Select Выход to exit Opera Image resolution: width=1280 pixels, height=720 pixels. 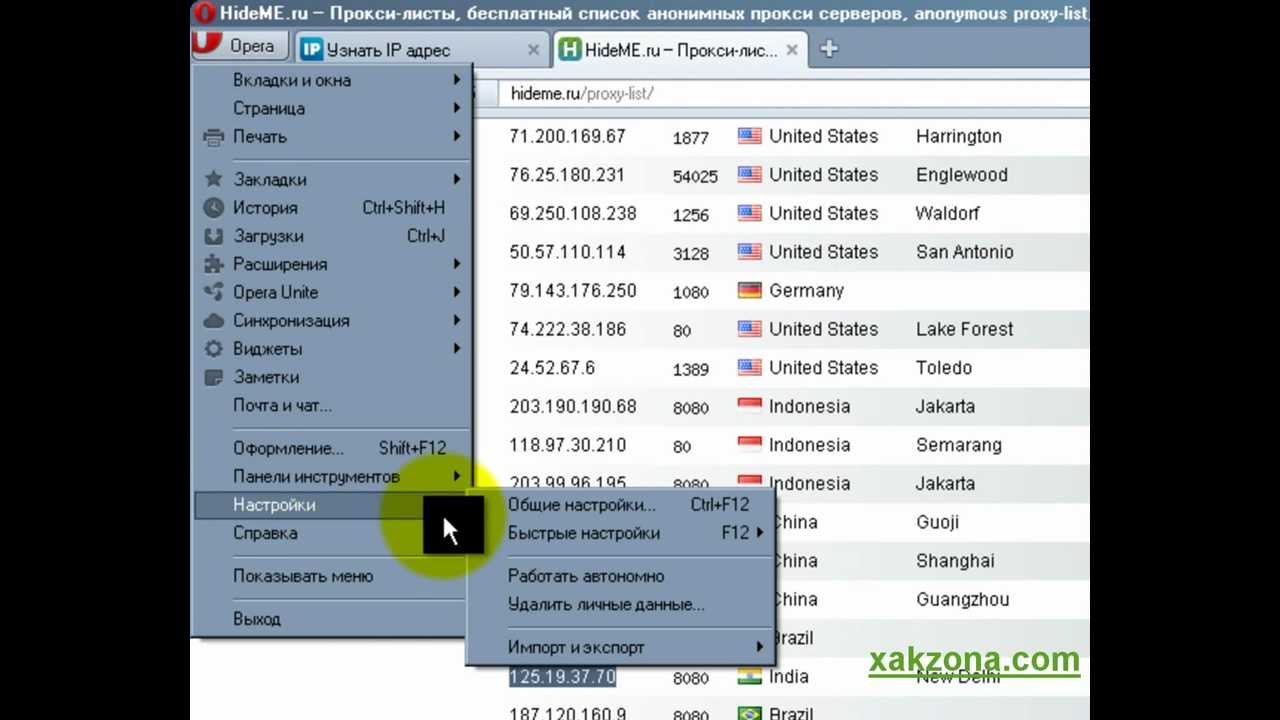pos(331,619)
